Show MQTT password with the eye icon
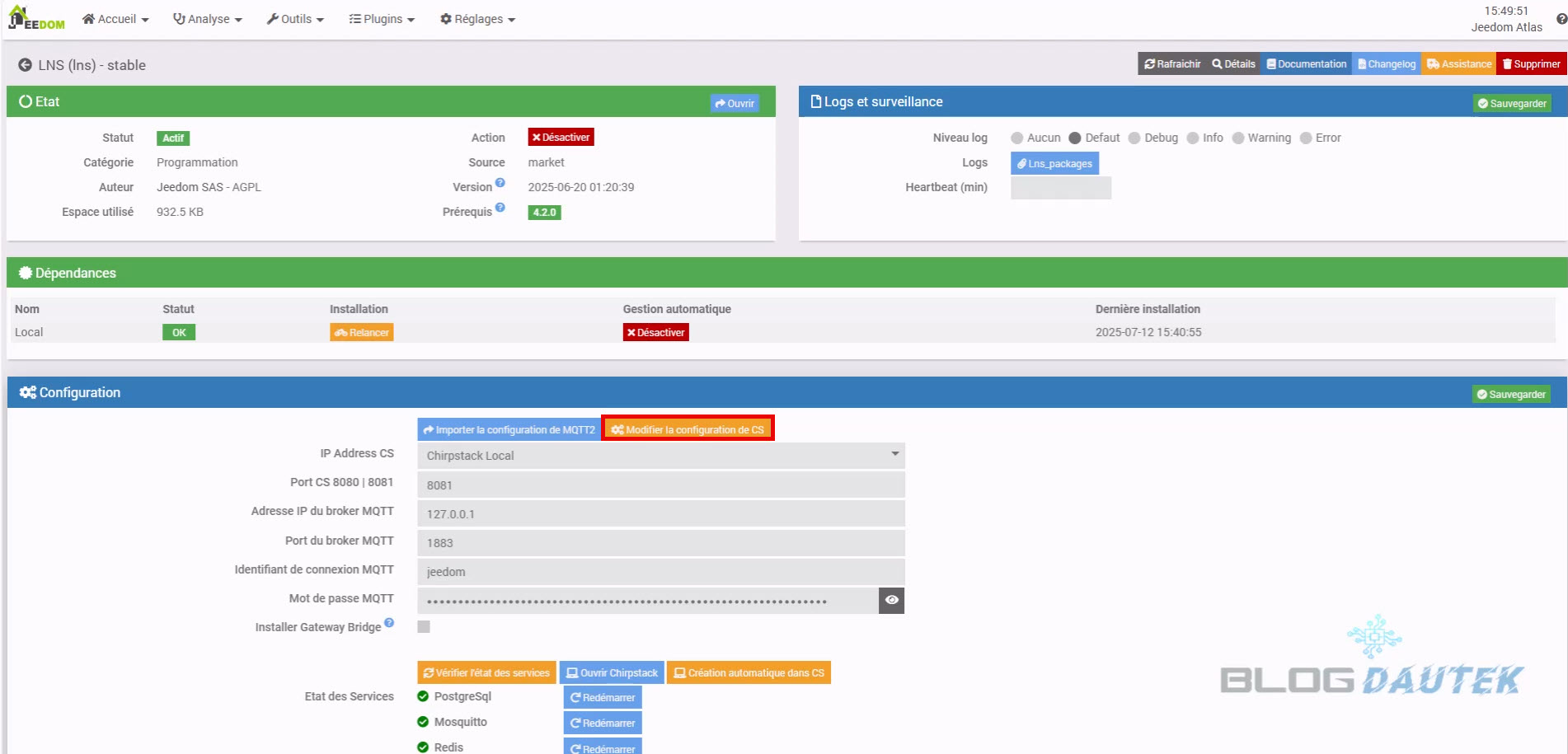The image size is (1568, 754). click(891, 601)
